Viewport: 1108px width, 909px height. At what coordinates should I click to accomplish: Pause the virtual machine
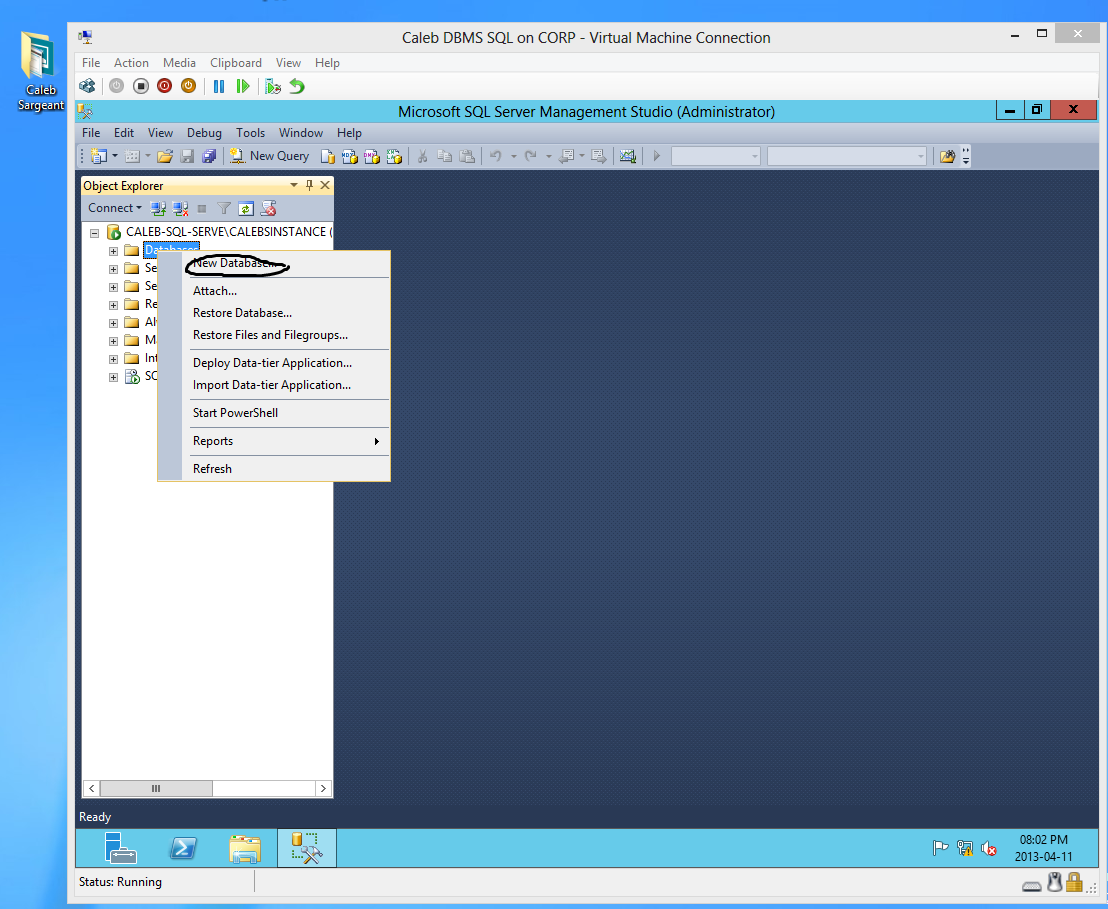pos(219,86)
